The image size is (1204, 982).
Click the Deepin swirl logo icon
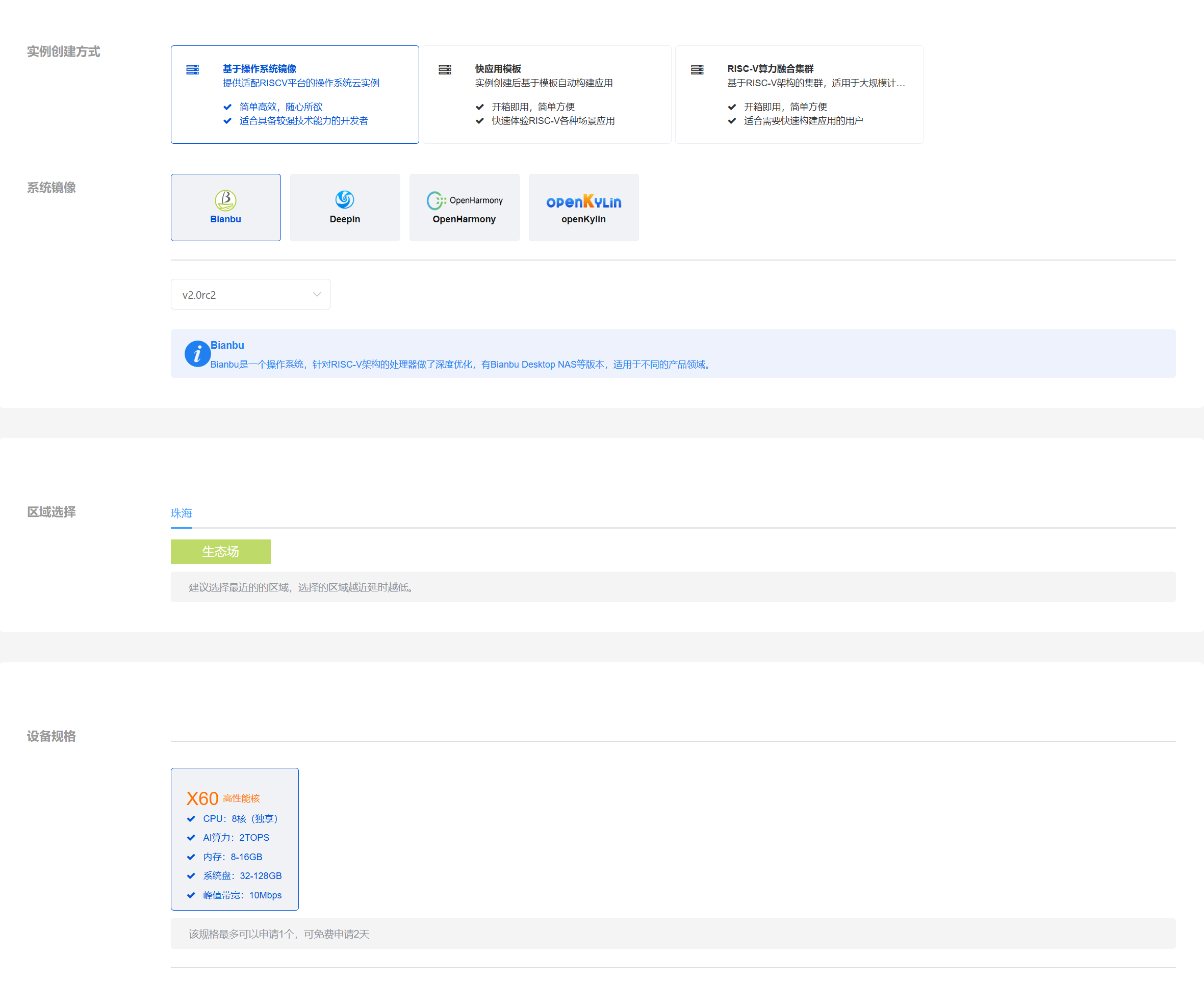click(x=345, y=199)
